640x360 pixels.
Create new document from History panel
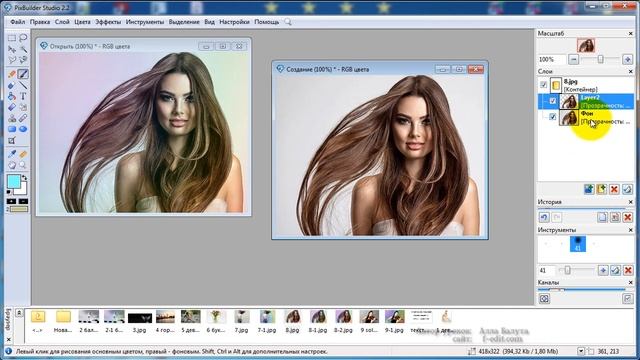coord(602,217)
